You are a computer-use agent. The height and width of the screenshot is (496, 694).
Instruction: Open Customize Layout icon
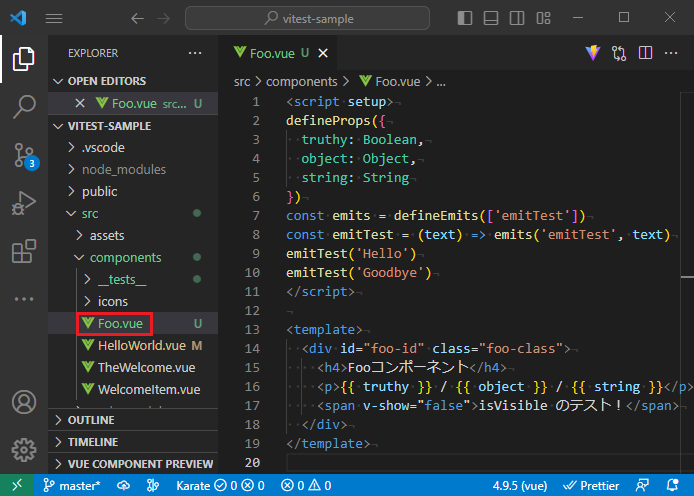point(544,18)
